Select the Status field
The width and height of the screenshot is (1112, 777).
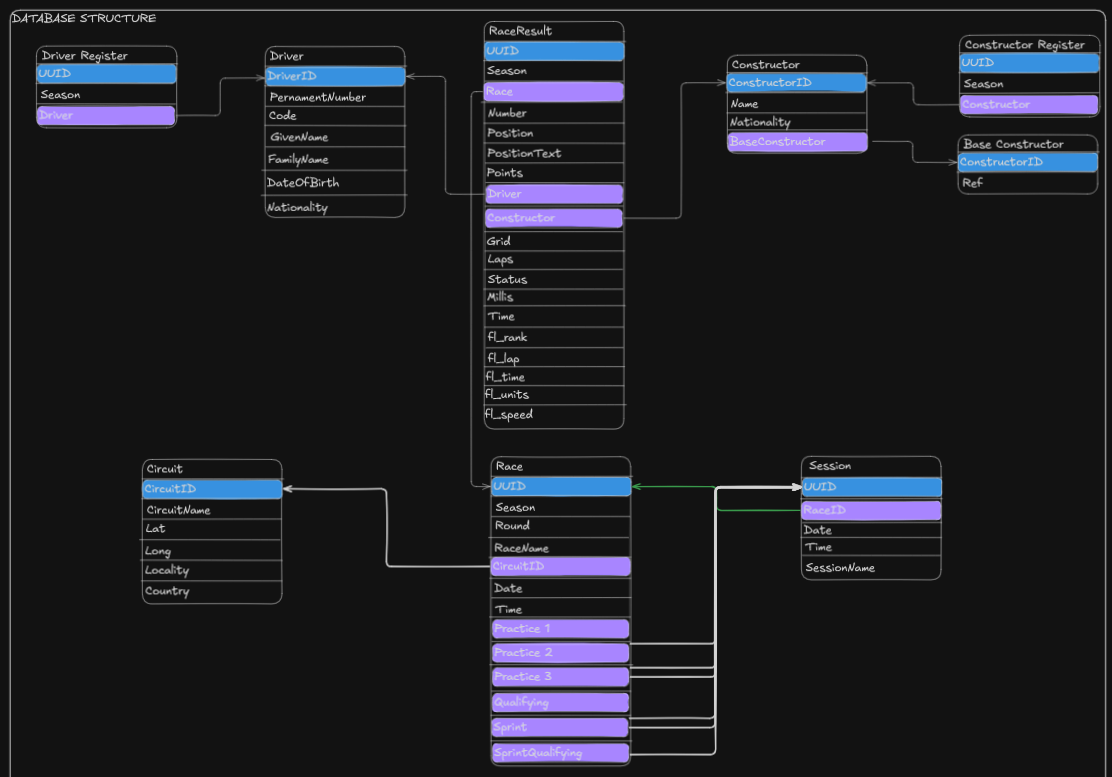(554, 279)
